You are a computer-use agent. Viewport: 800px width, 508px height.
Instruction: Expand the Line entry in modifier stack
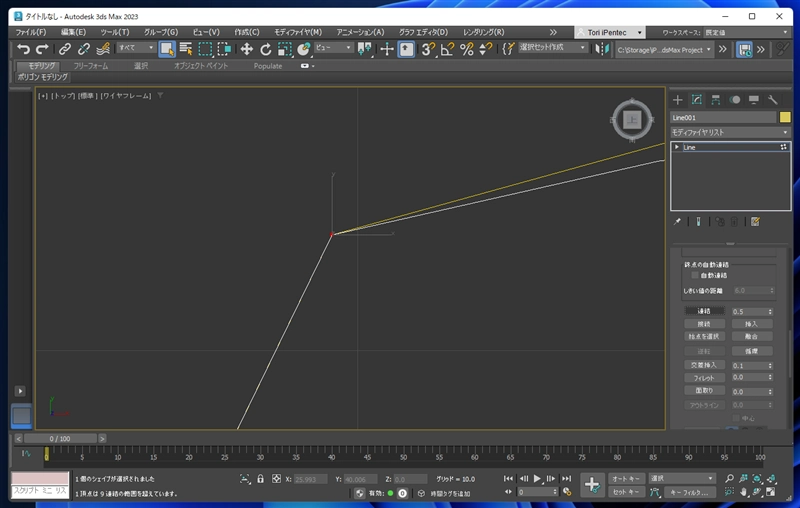[x=677, y=147]
